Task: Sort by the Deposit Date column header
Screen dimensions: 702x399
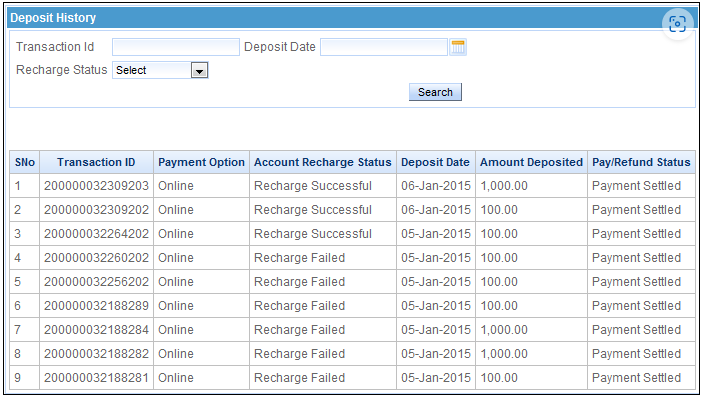Action: (x=436, y=162)
